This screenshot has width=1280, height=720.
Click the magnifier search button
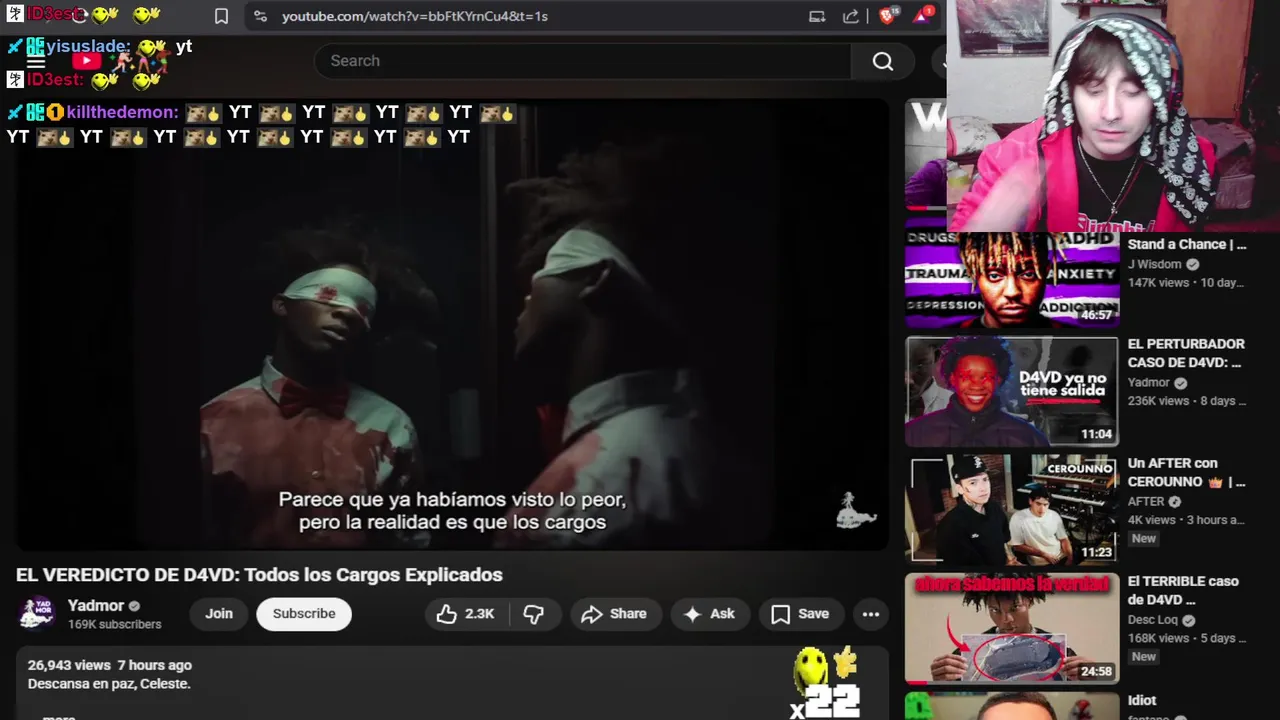click(x=882, y=61)
